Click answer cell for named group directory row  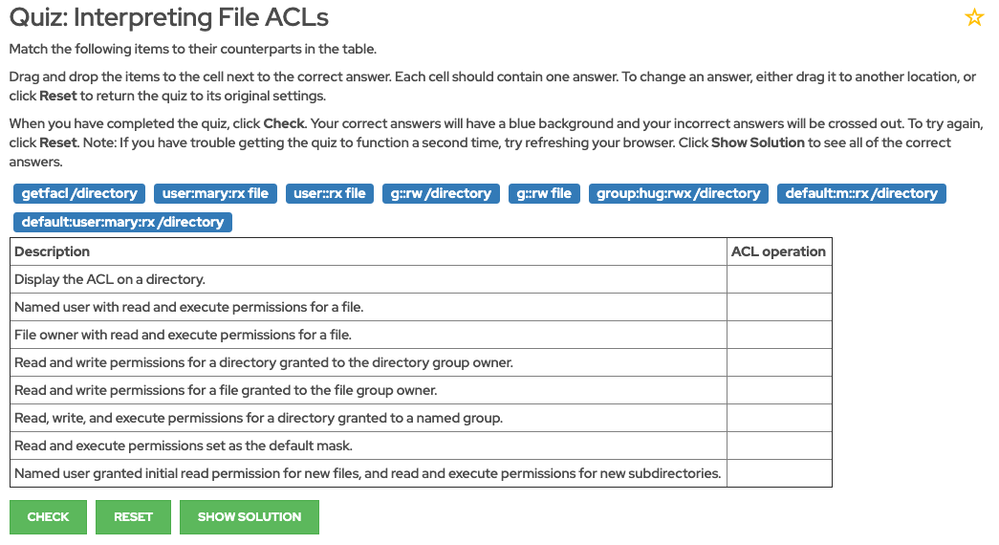(779, 418)
